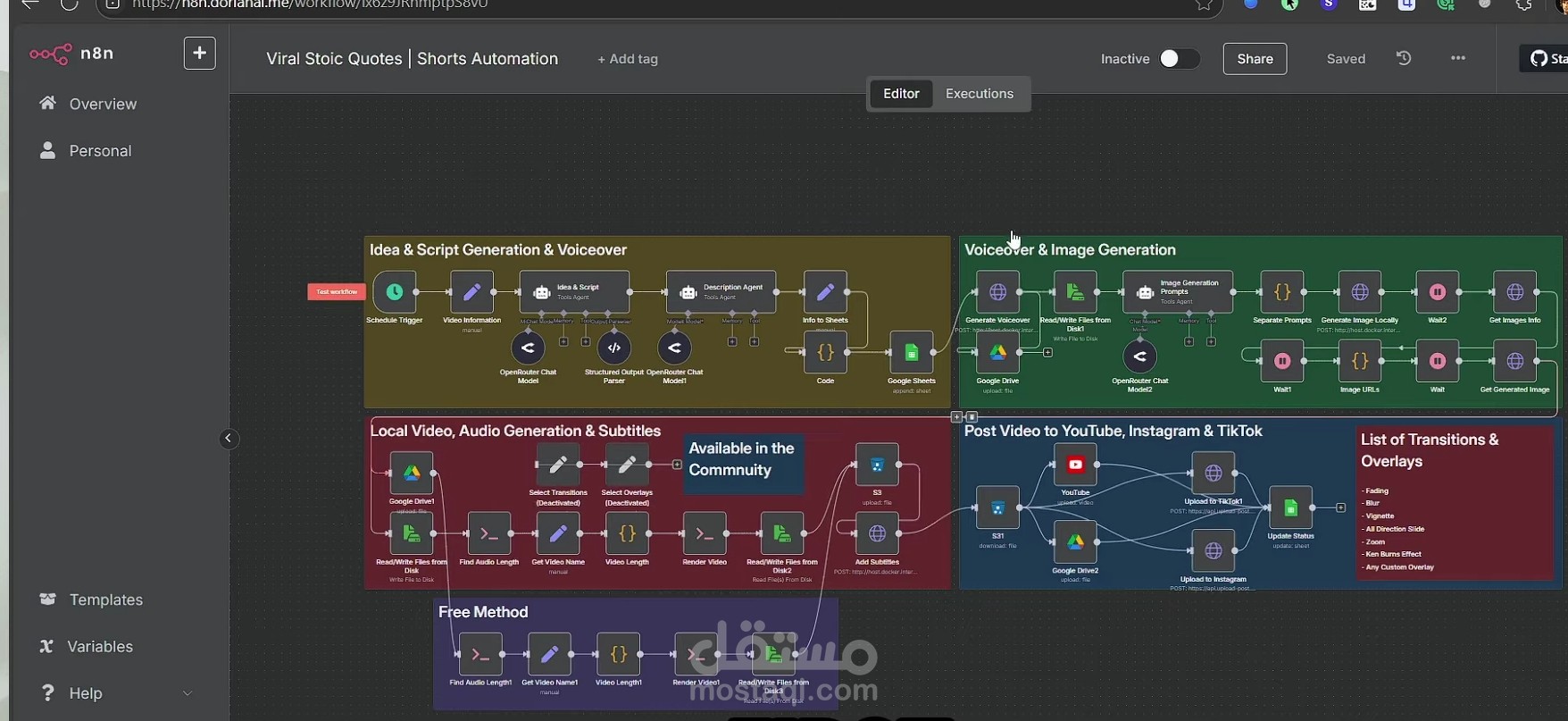The width and height of the screenshot is (1568, 721).
Task: Open the Upload to Instagram node
Action: [x=1214, y=551]
